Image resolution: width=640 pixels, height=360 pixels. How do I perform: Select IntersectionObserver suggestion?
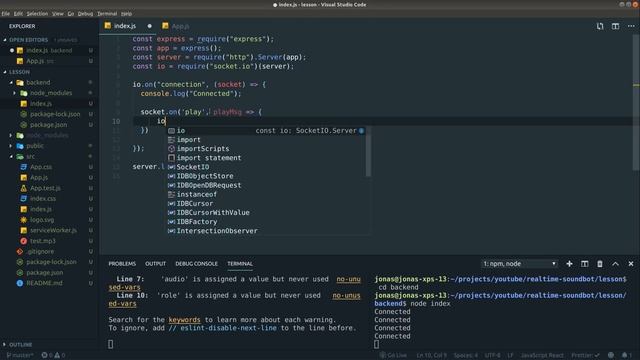point(266,231)
